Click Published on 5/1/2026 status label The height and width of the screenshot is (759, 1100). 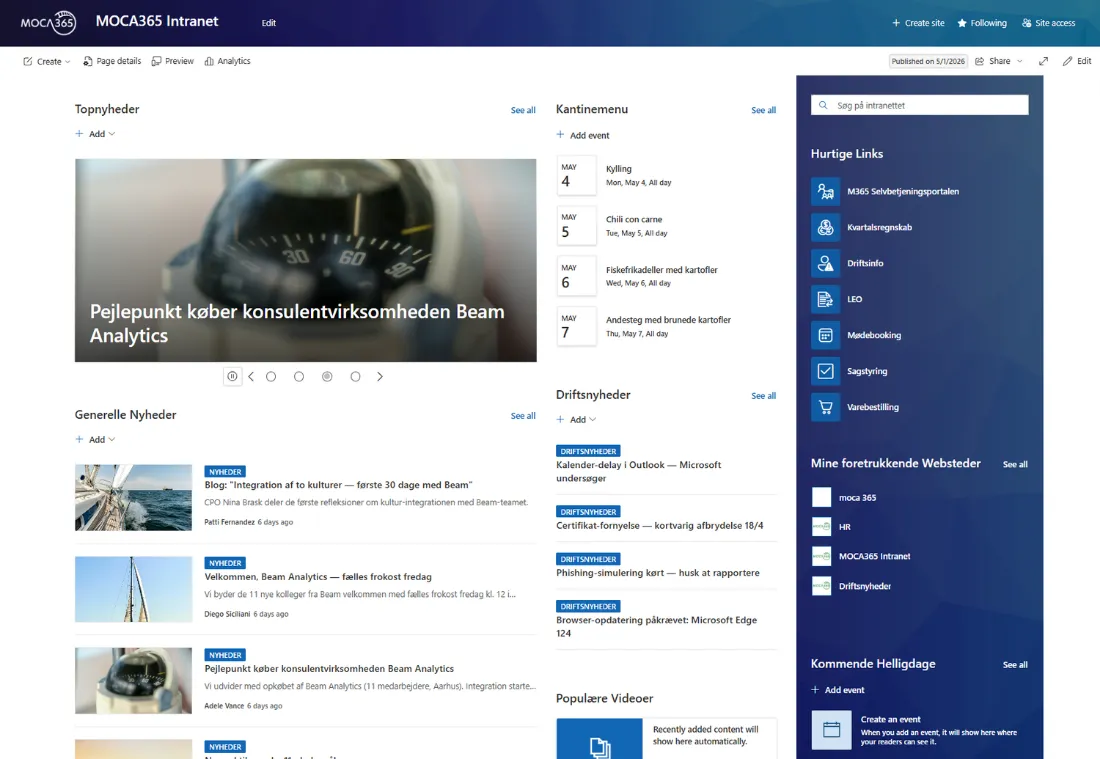pos(928,61)
